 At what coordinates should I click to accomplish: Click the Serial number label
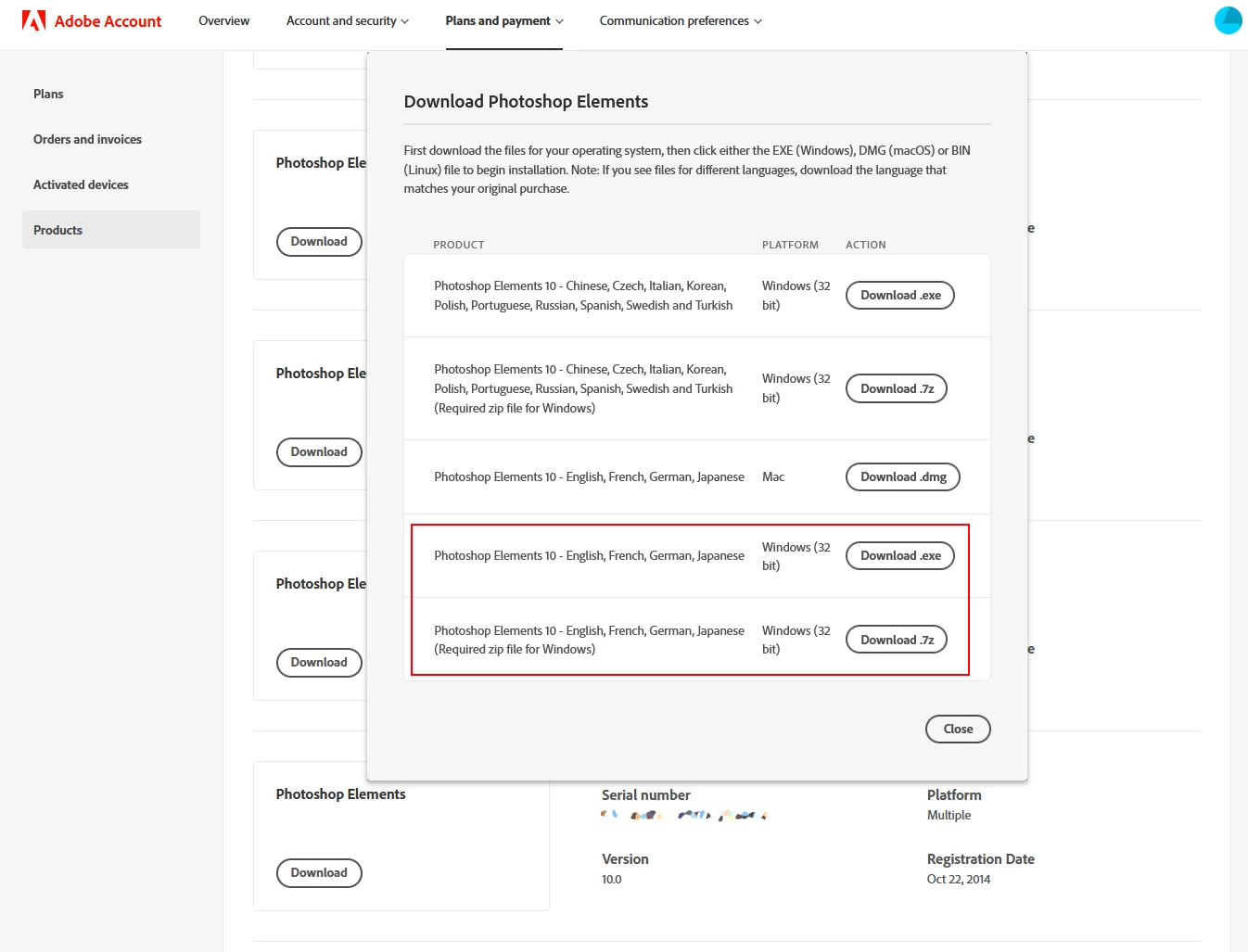coord(646,795)
